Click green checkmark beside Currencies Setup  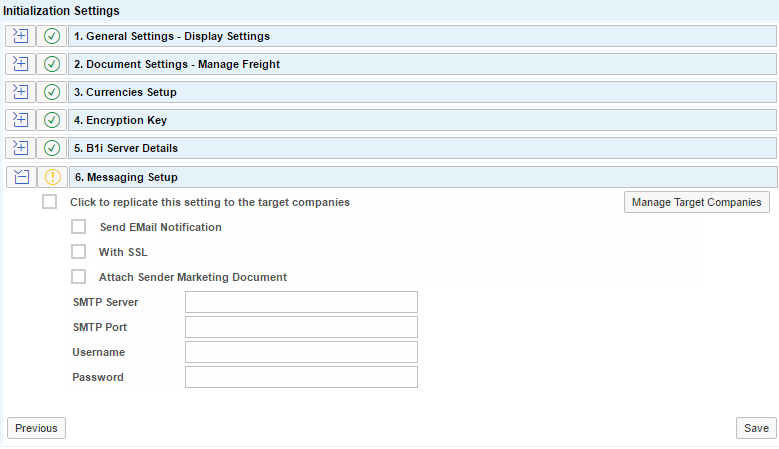coord(52,92)
